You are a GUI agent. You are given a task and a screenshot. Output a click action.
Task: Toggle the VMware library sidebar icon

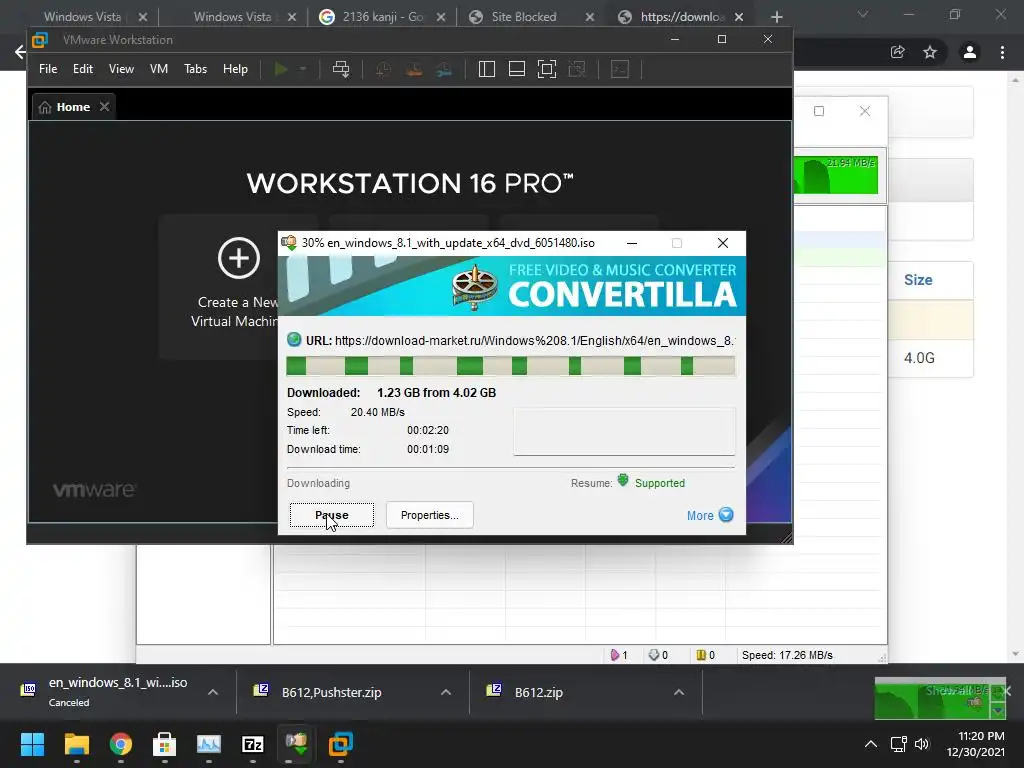tap(487, 69)
